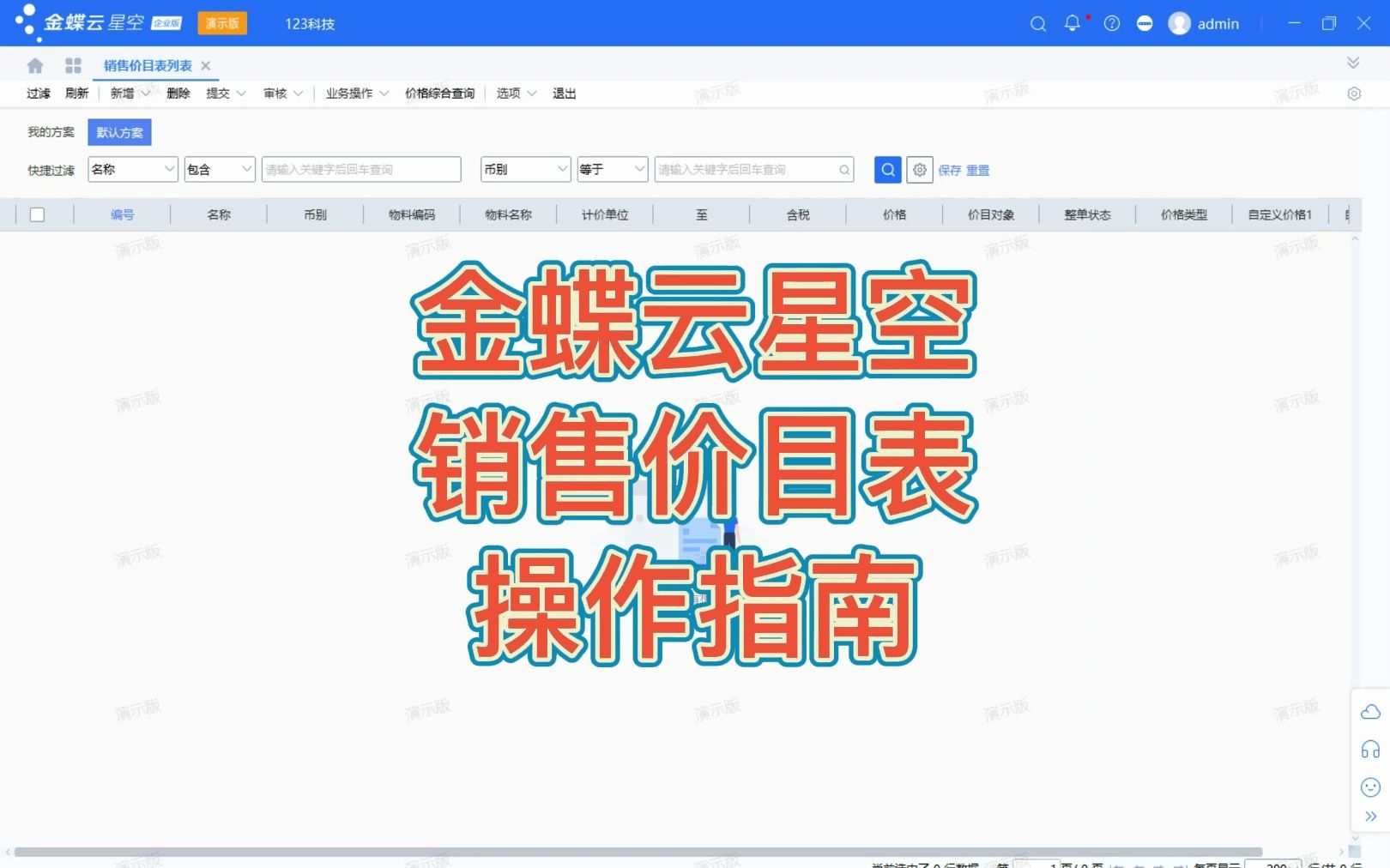Open the 币别 field dropdown
1390x868 pixels.
[526, 170]
